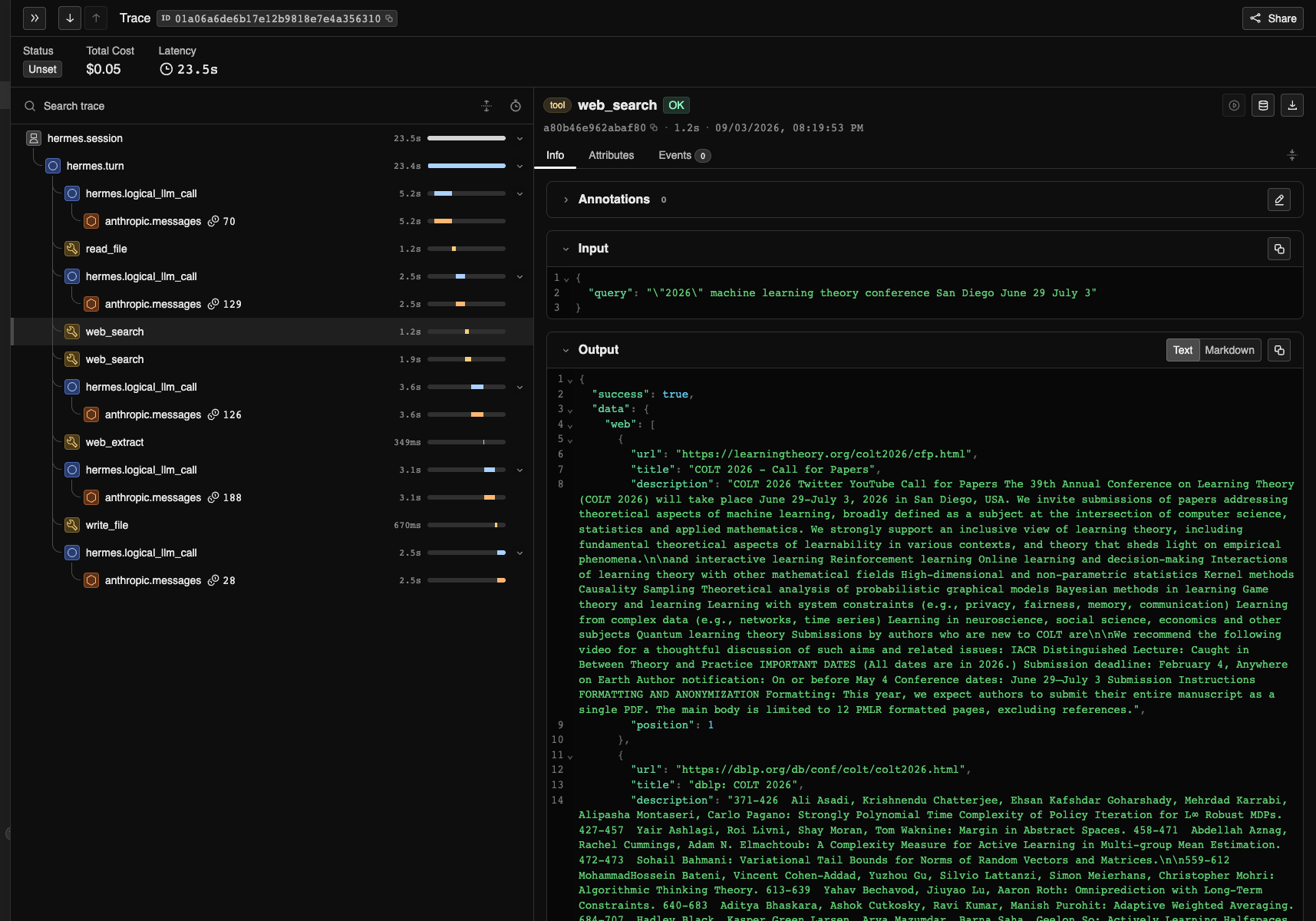Screen dimensions: 1316x921
Task: Download the span data
Action: pyautogui.click(x=1292, y=106)
